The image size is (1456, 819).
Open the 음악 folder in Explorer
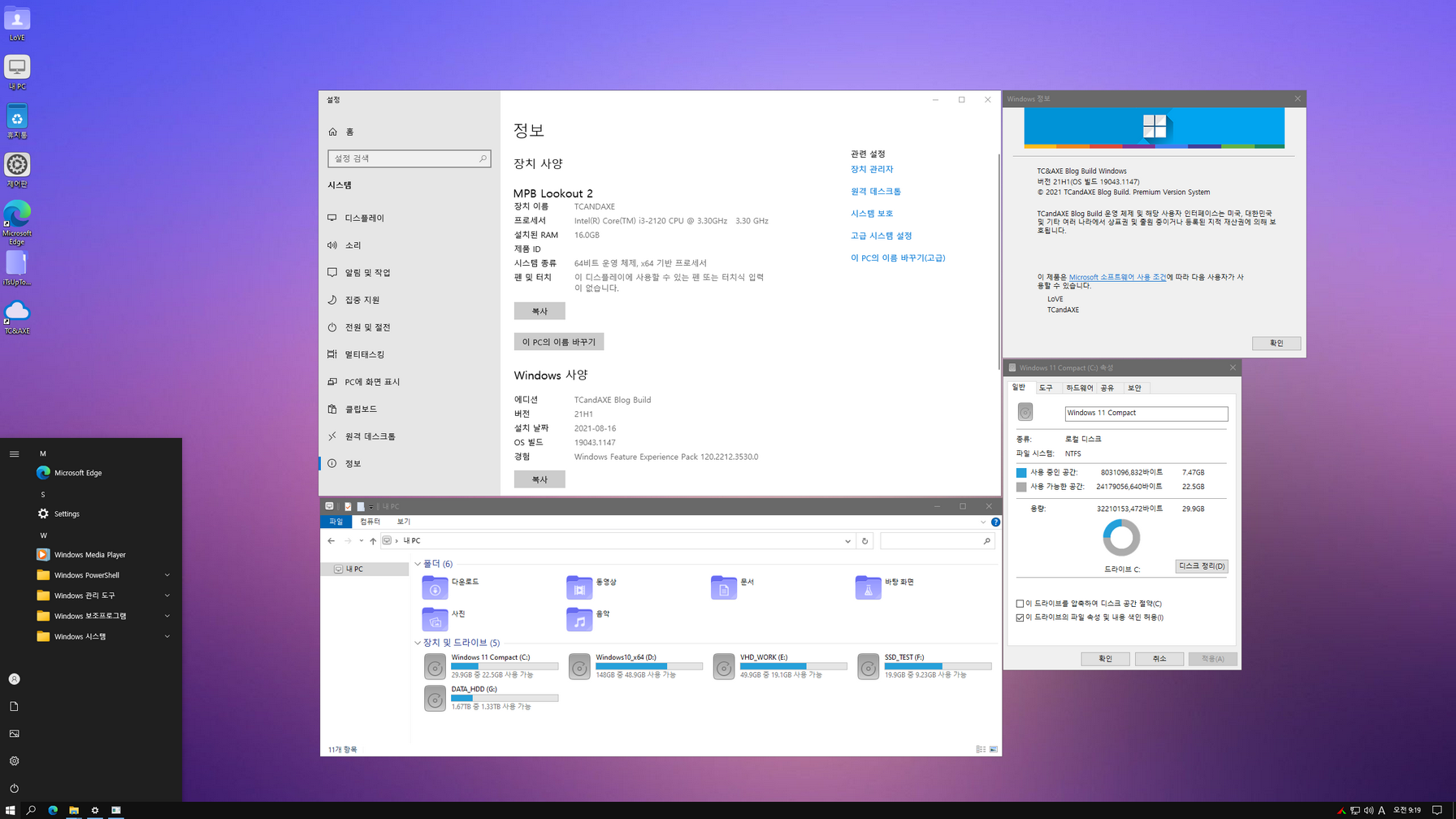tap(589, 619)
